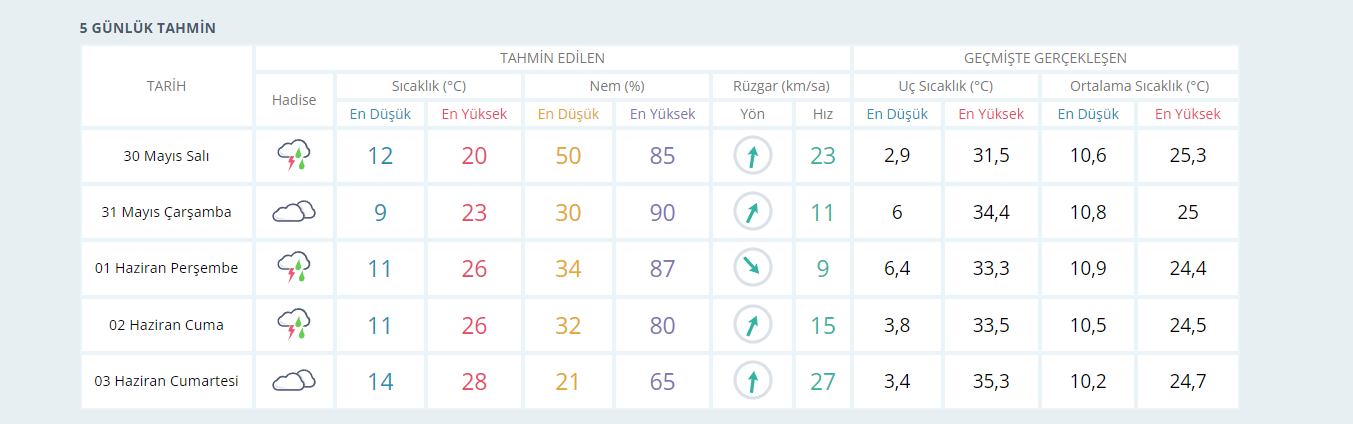Viewport: 1353px width, 424px height.
Task: Click southeast wind arrow for 01 Haziran Perşembe
Action: click(752, 268)
